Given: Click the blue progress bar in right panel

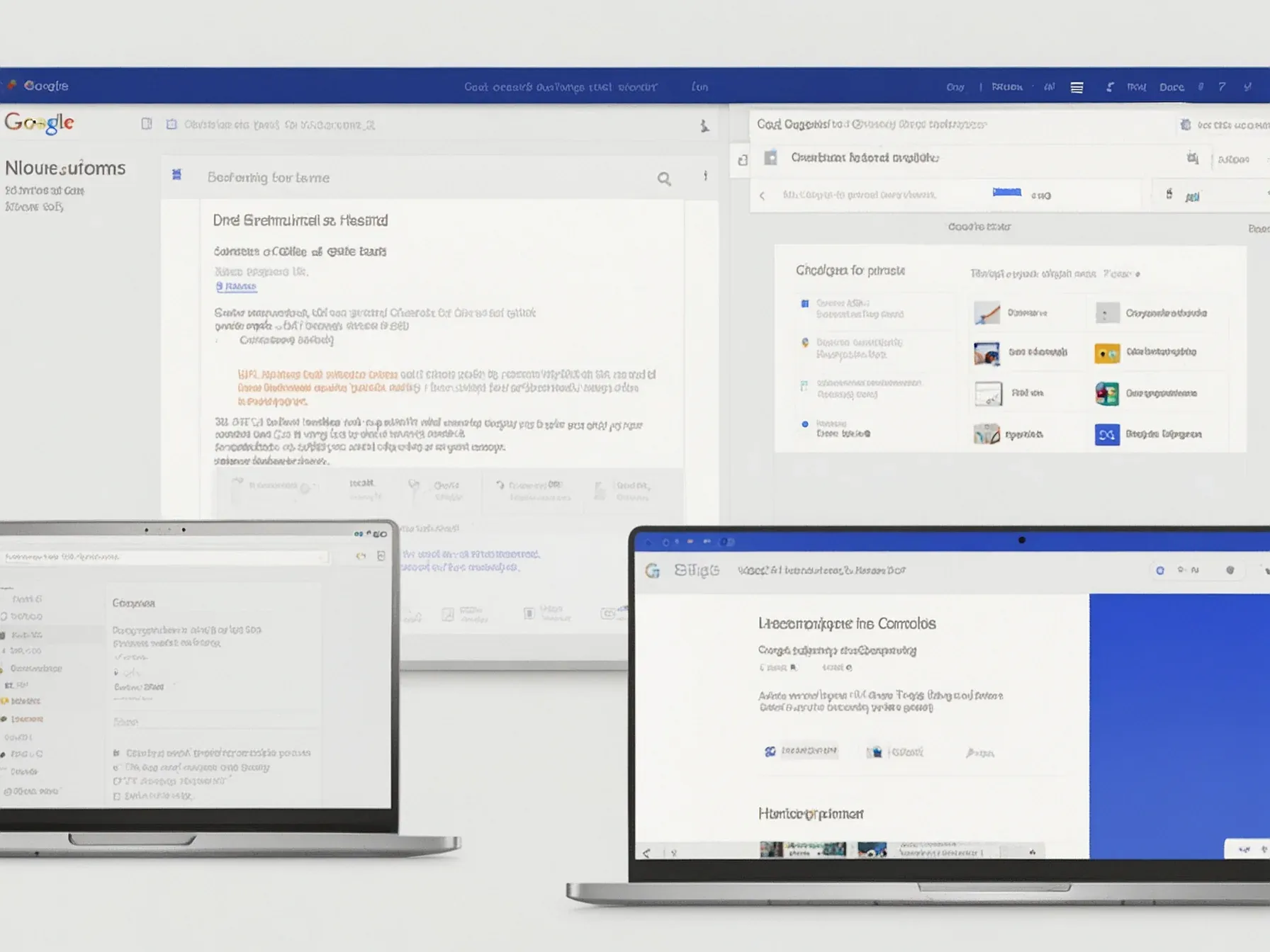Looking at the screenshot, I should (1006, 192).
